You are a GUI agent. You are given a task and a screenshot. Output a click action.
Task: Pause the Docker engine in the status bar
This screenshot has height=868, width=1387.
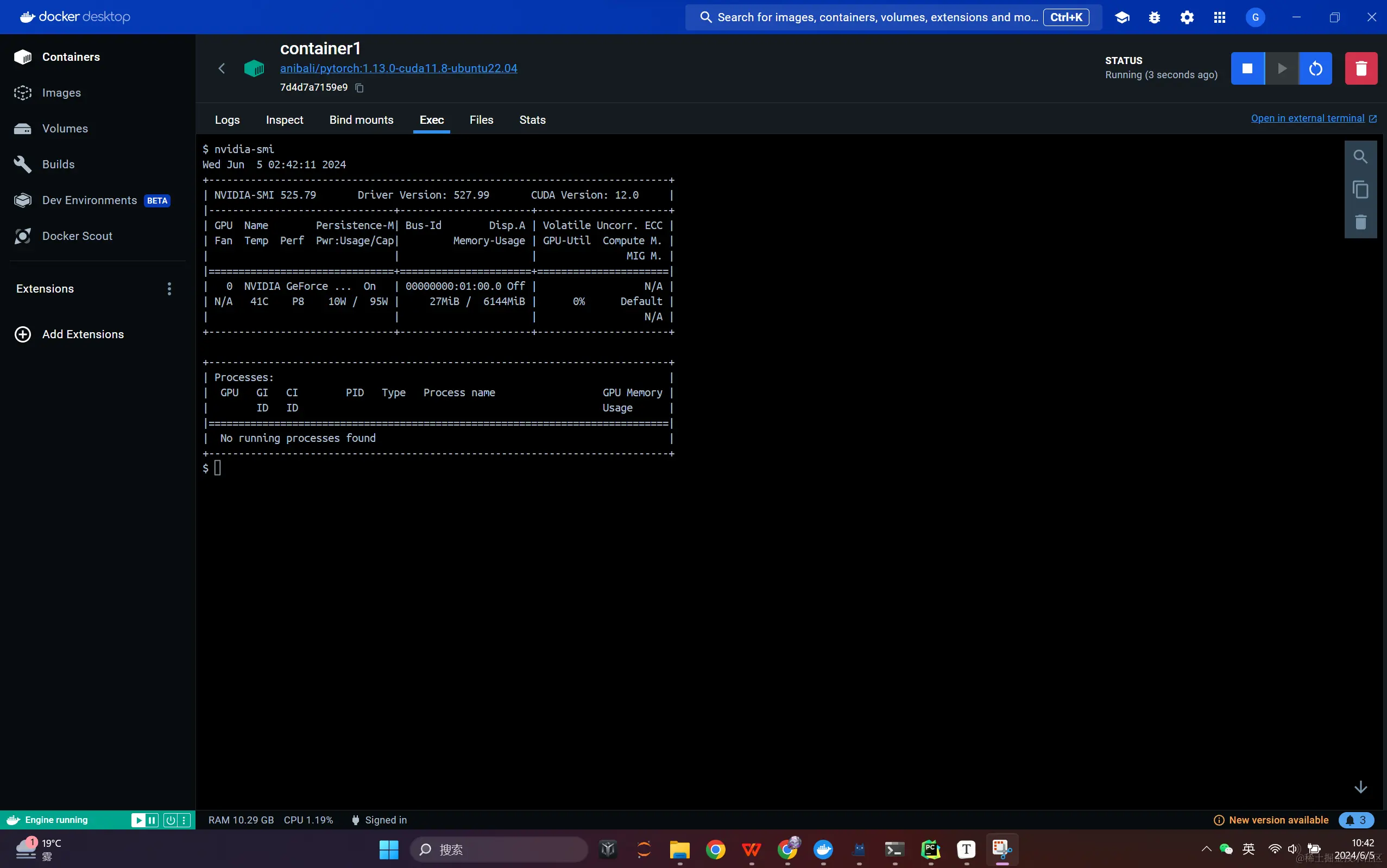pos(152,820)
